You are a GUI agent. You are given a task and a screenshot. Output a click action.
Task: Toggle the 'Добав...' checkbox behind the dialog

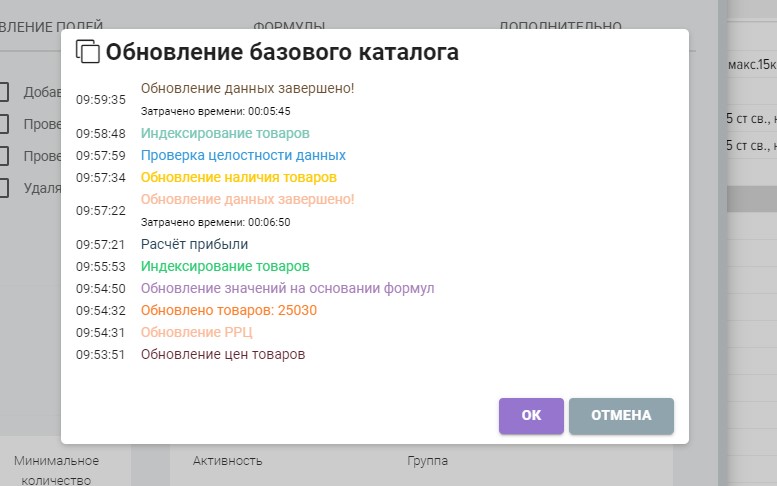coord(2,92)
